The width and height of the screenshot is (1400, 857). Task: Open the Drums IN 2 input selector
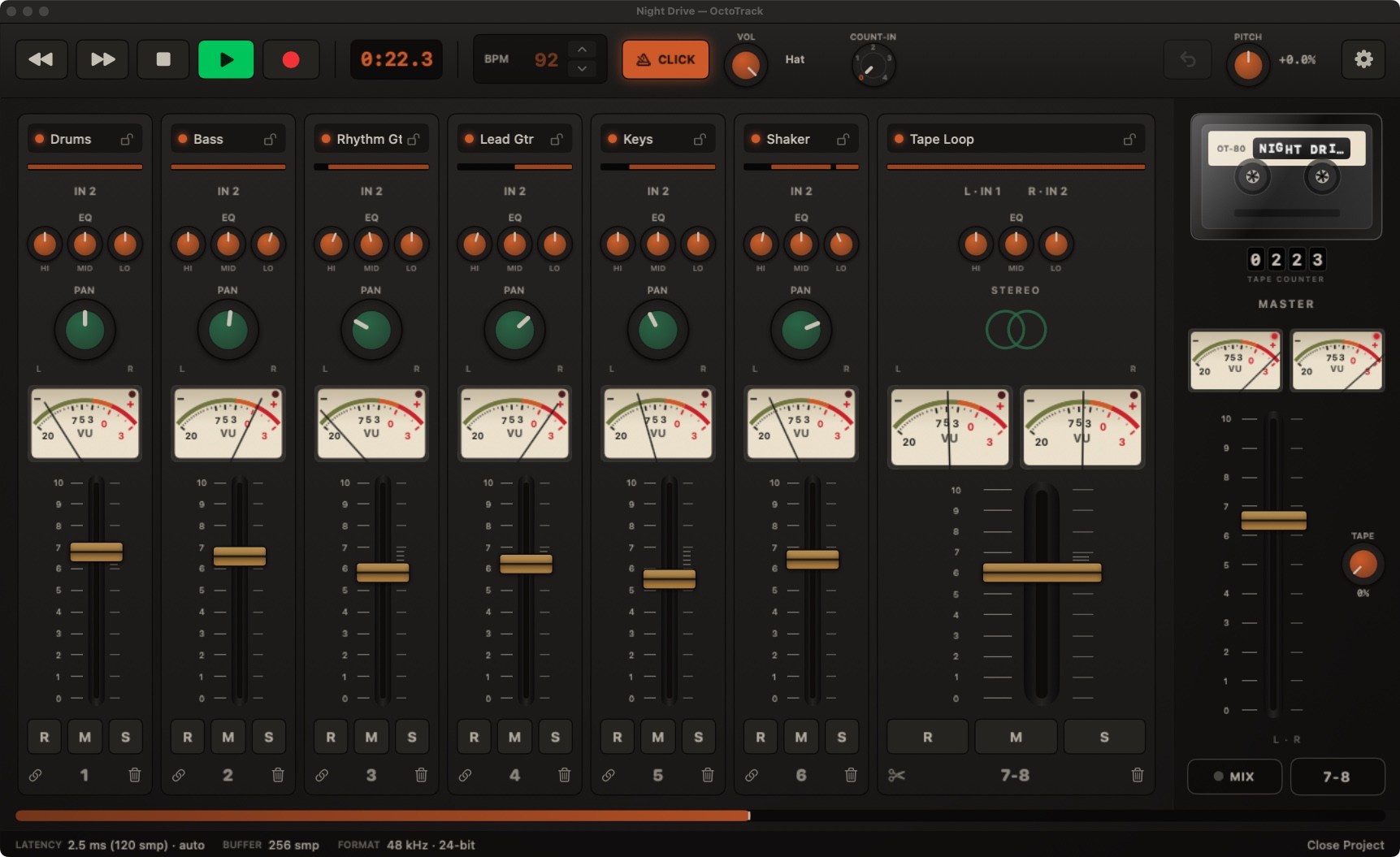click(x=85, y=191)
